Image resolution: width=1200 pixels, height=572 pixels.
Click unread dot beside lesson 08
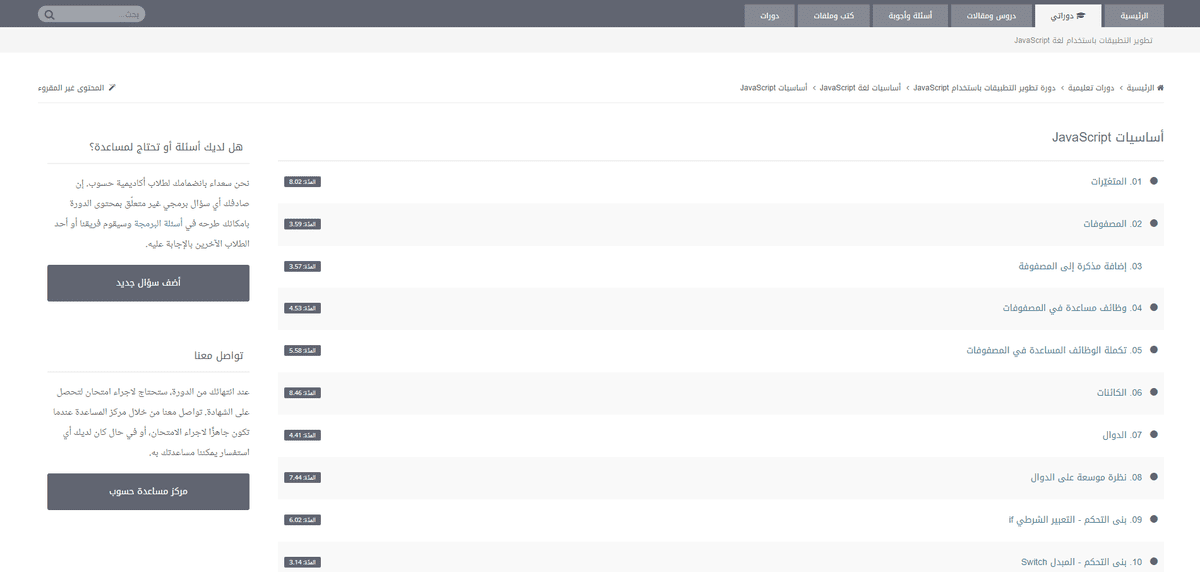(x=1154, y=477)
